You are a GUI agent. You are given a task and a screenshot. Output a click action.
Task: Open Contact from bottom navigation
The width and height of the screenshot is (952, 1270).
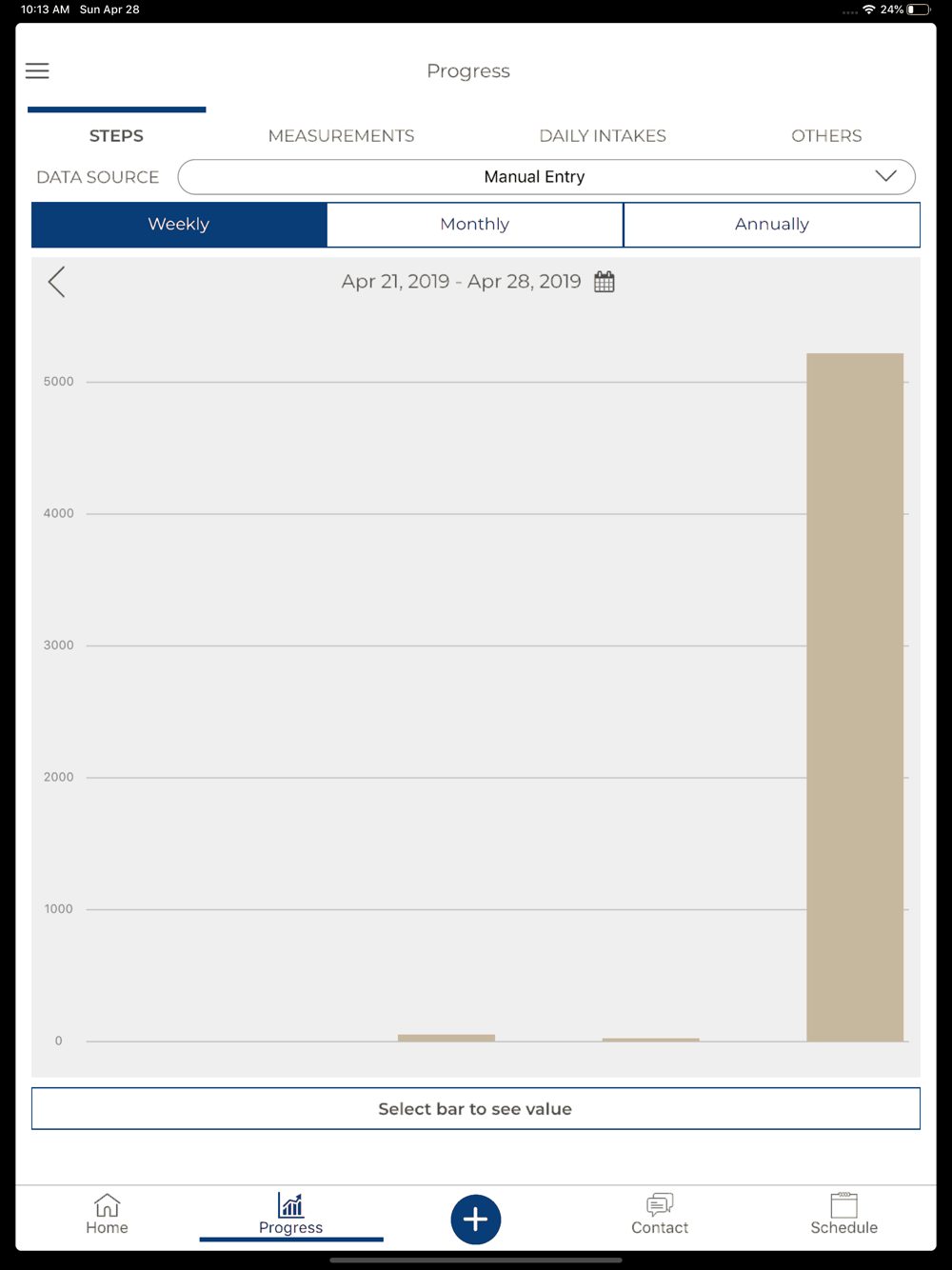pyautogui.click(x=660, y=1215)
